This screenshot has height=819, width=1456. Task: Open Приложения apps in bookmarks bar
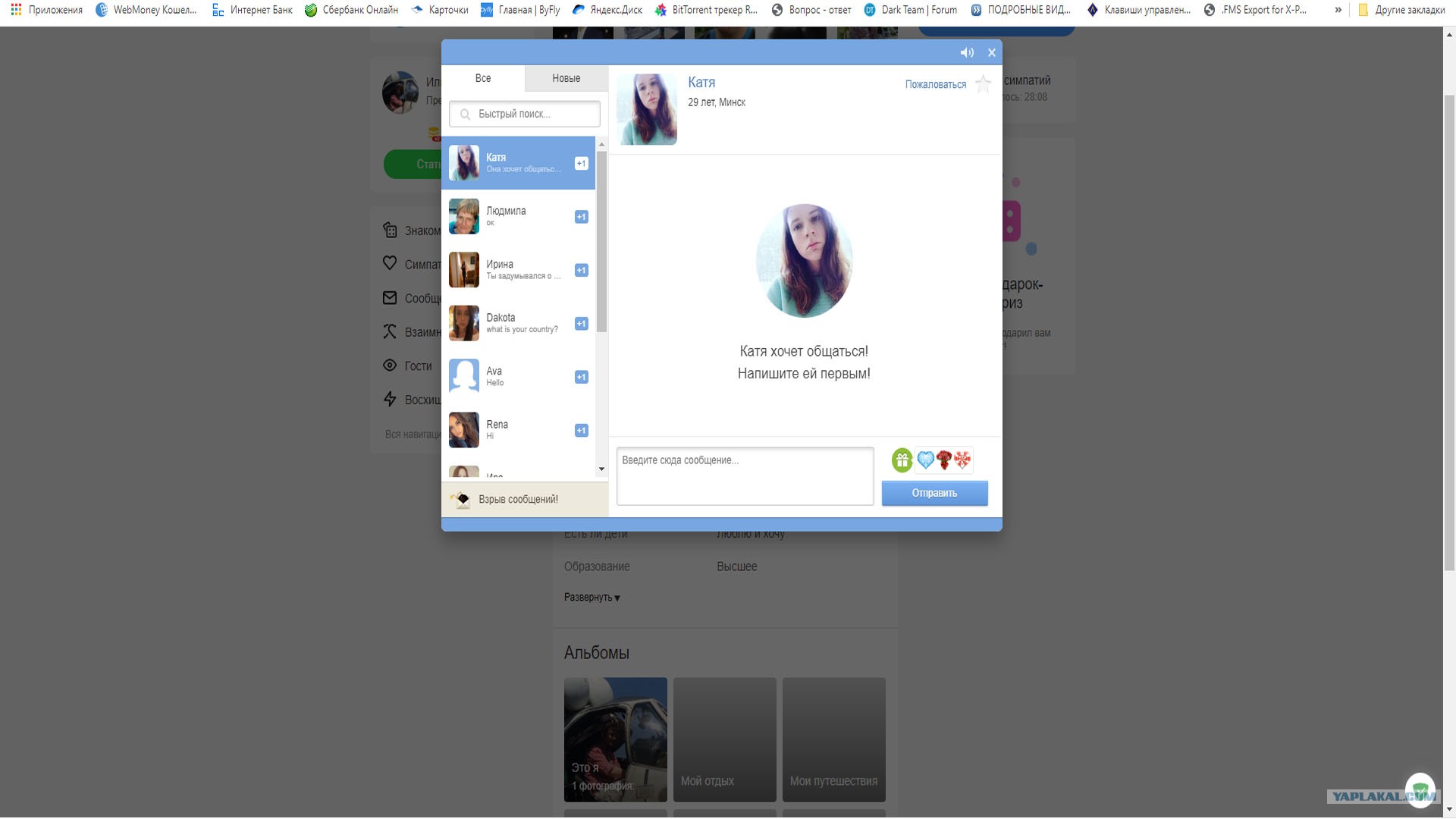pyautogui.click(x=47, y=10)
